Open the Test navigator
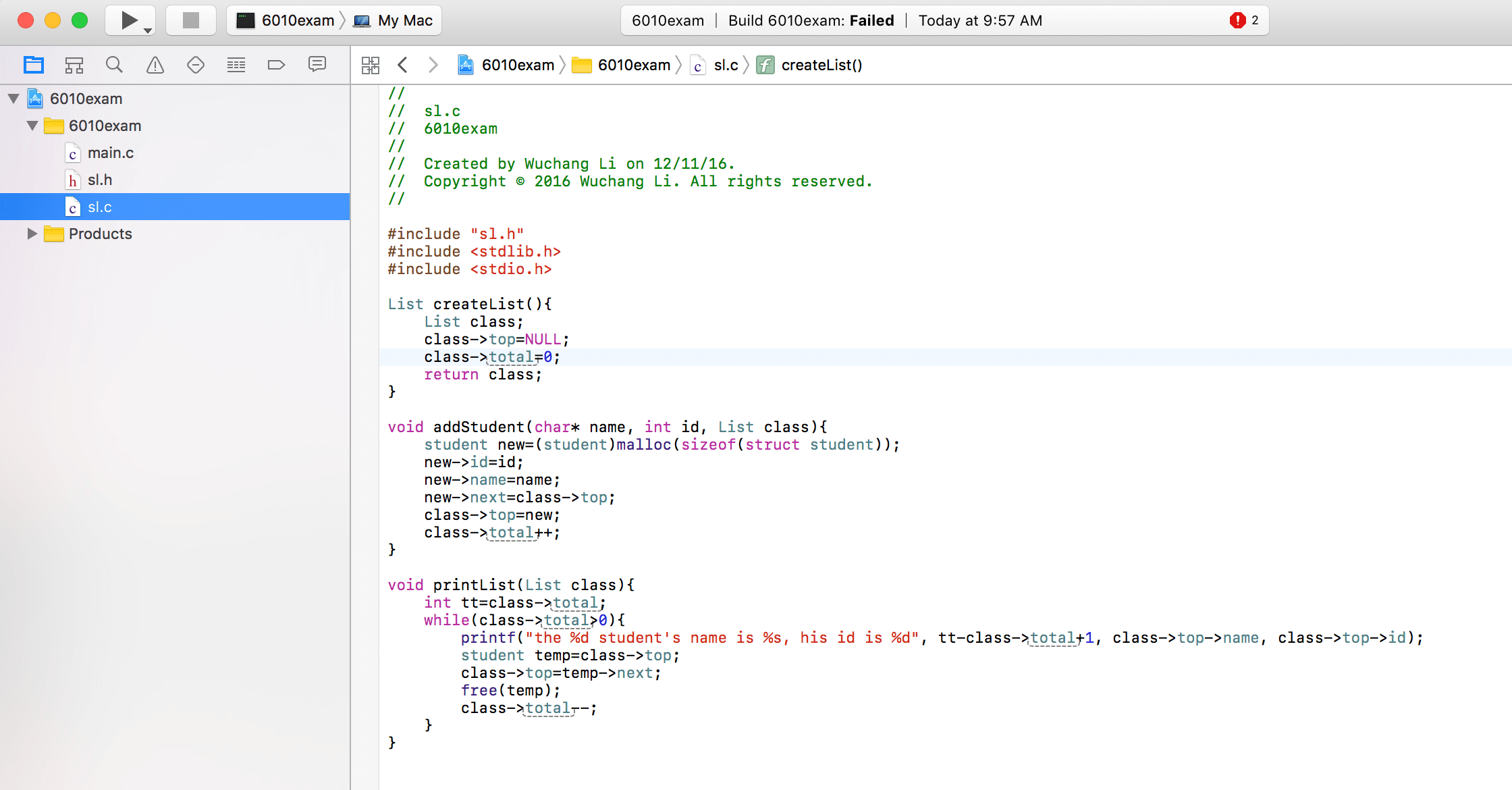This screenshot has width=1512, height=790. pyautogui.click(x=195, y=64)
